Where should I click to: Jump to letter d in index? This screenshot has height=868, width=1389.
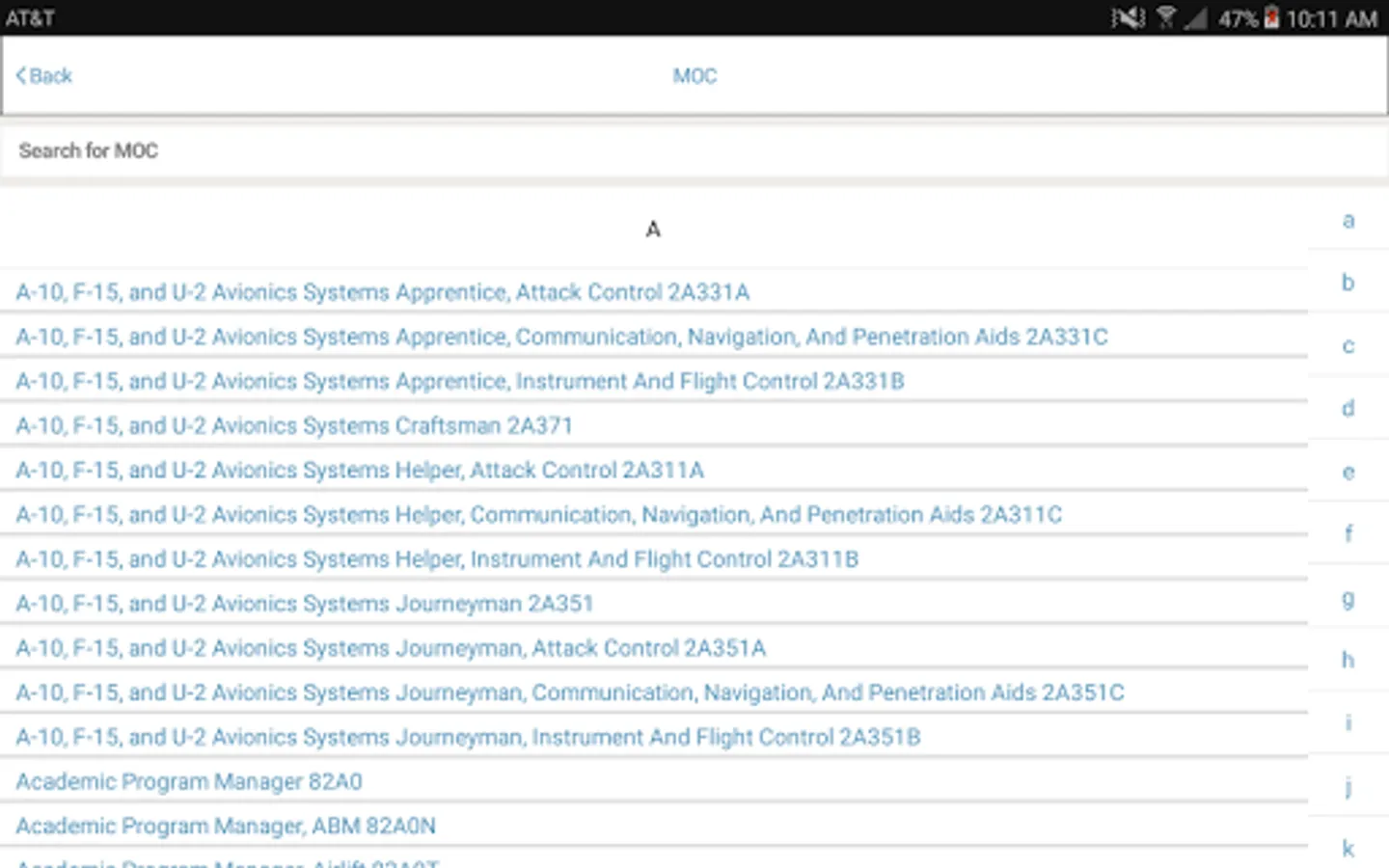click(1348, 408)
